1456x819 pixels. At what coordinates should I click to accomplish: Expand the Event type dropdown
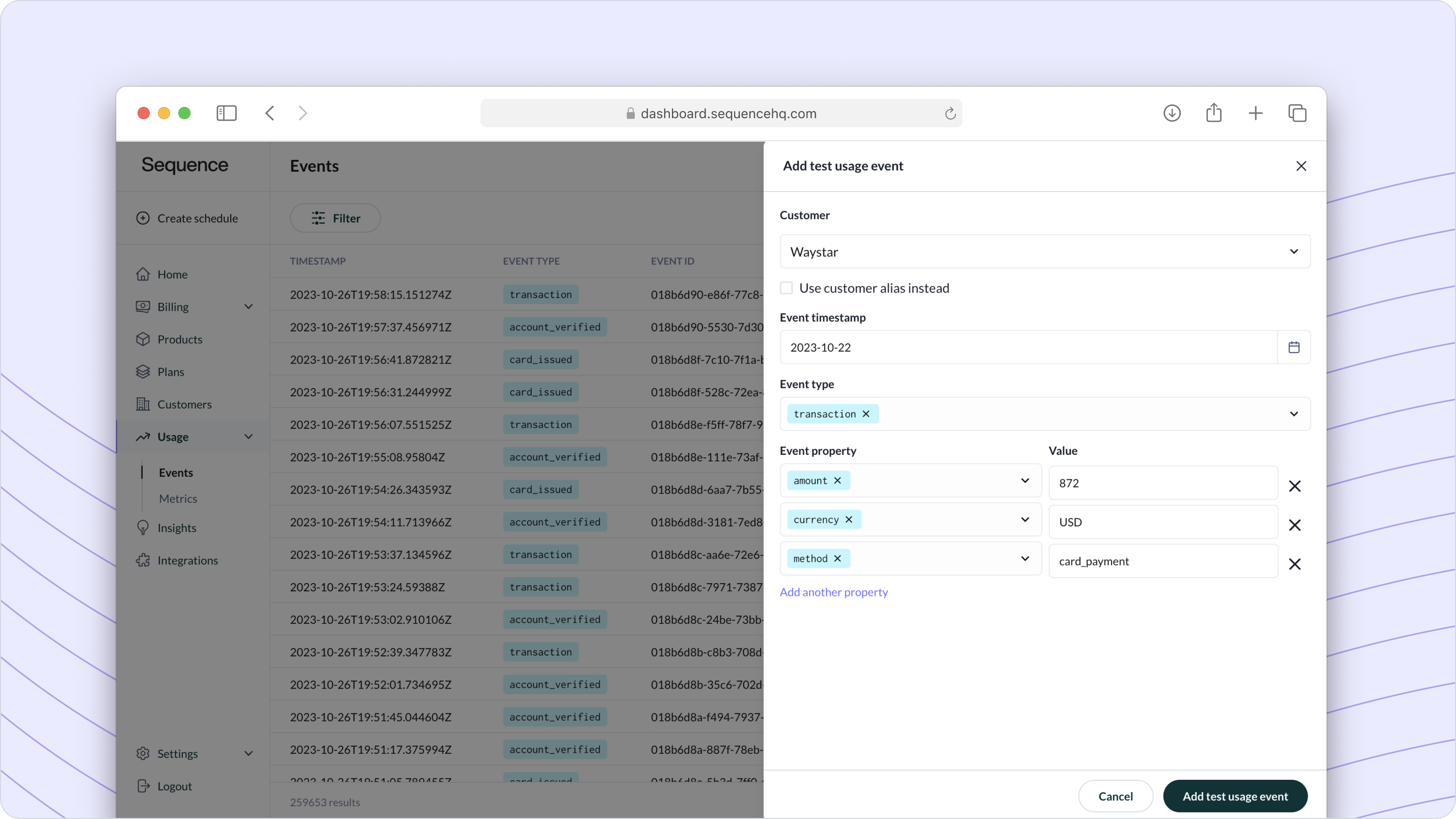click(1293, 414)
